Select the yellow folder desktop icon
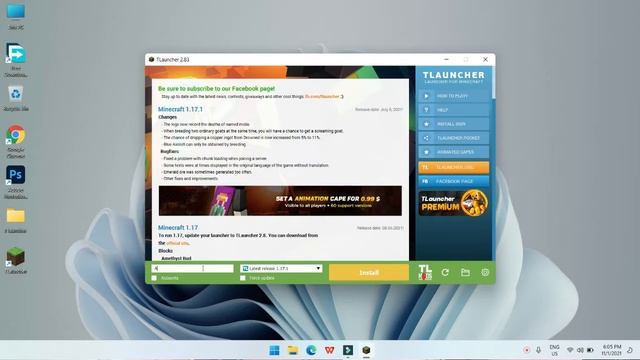 point(16,220)
